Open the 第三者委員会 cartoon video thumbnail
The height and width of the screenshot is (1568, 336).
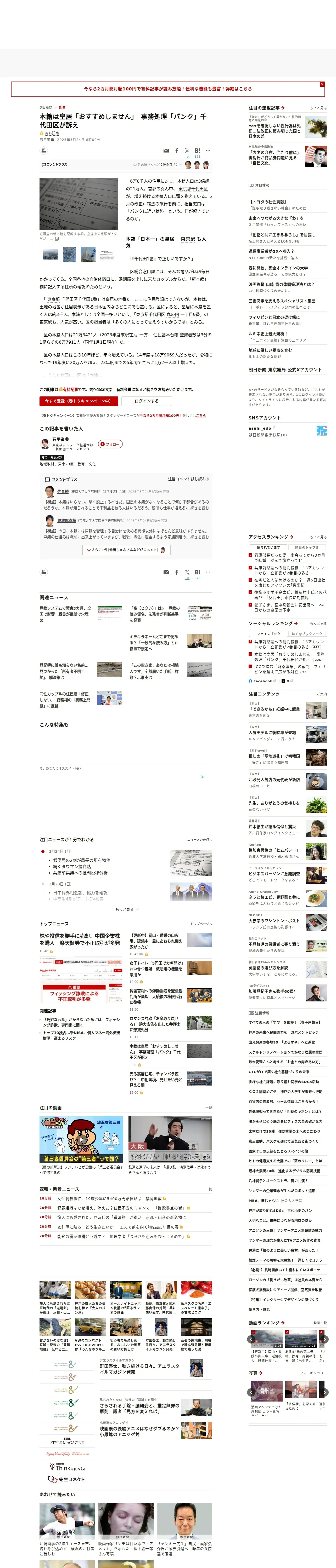click(81, 1139)
